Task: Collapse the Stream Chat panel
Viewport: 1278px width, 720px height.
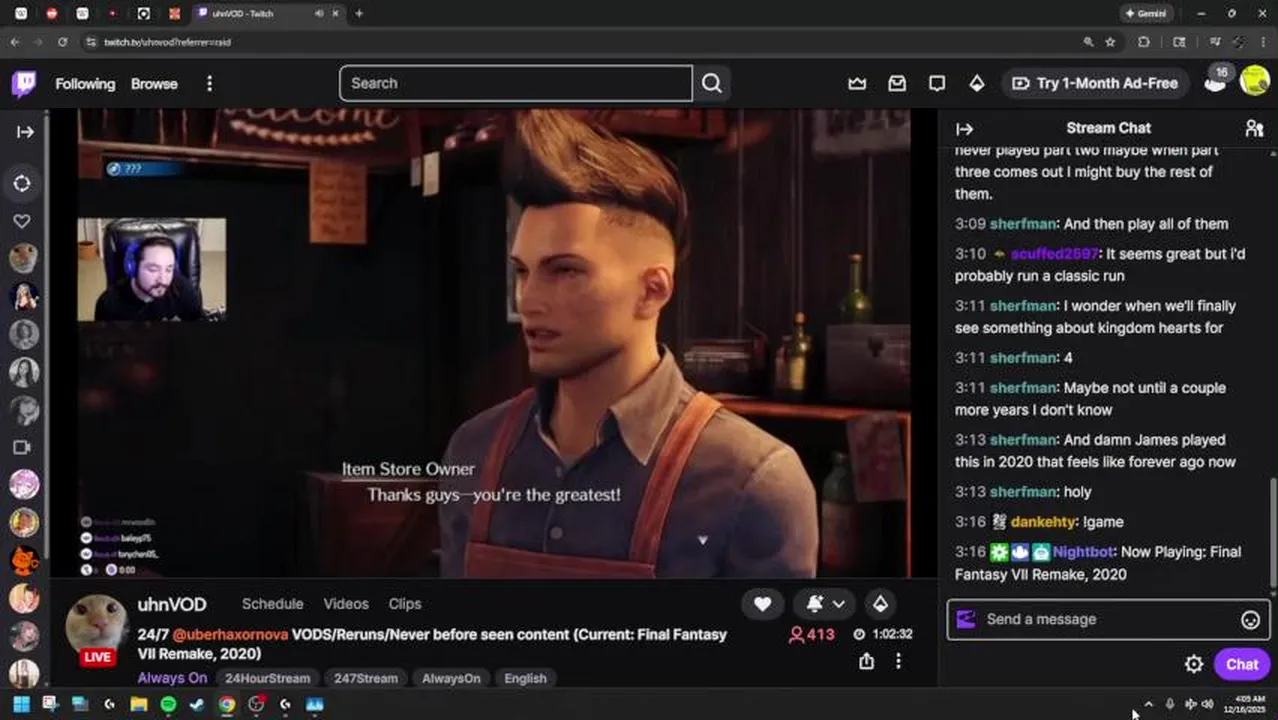Action: pyautogui.click(x=964, y=129)
